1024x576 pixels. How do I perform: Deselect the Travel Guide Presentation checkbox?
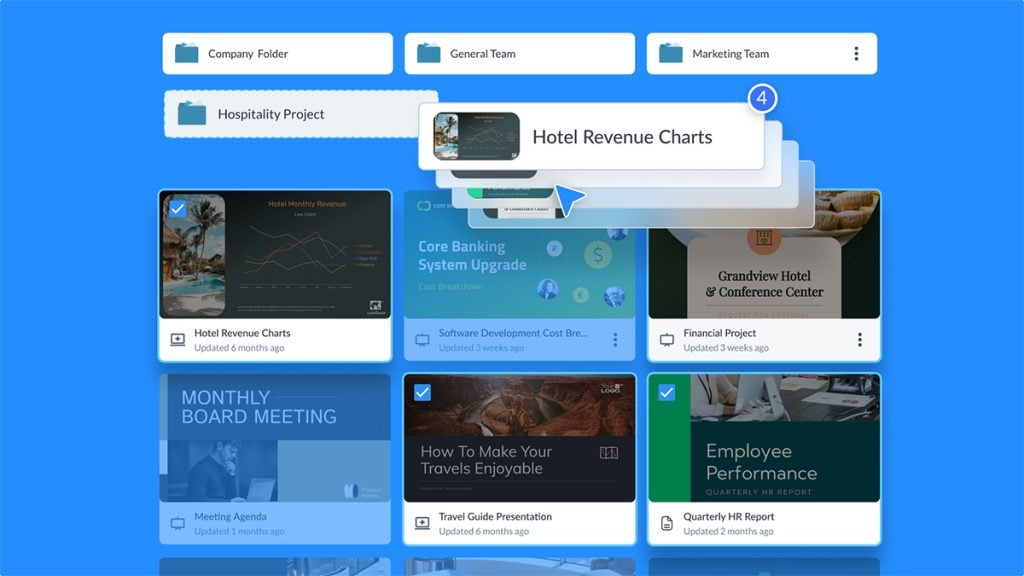click(424, 393)
